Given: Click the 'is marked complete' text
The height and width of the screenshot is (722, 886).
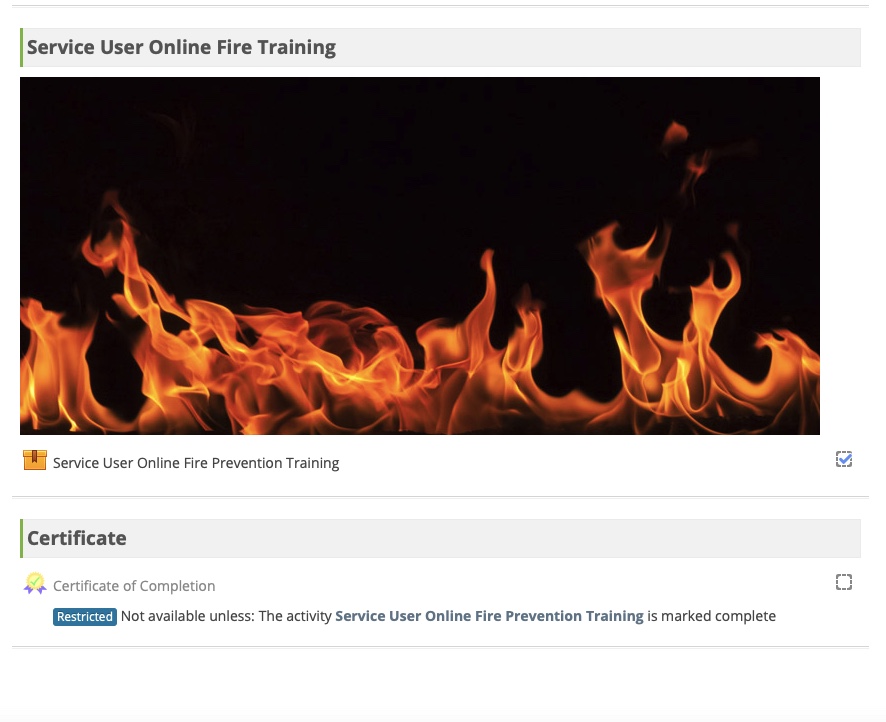Looking at the screenshot, I should click(711, 616).
